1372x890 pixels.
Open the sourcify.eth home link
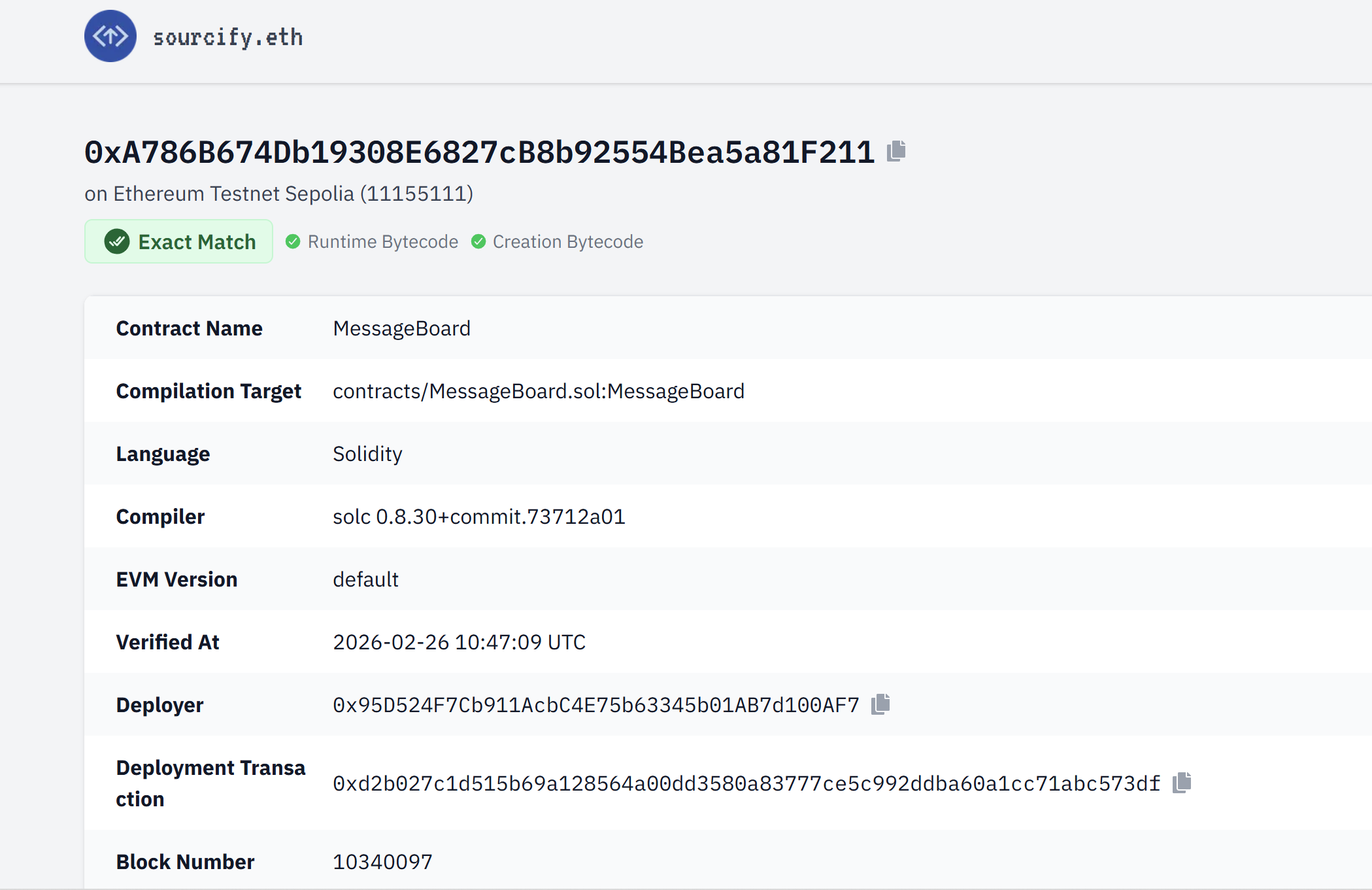pyautogui.click(x=227, y=37)
